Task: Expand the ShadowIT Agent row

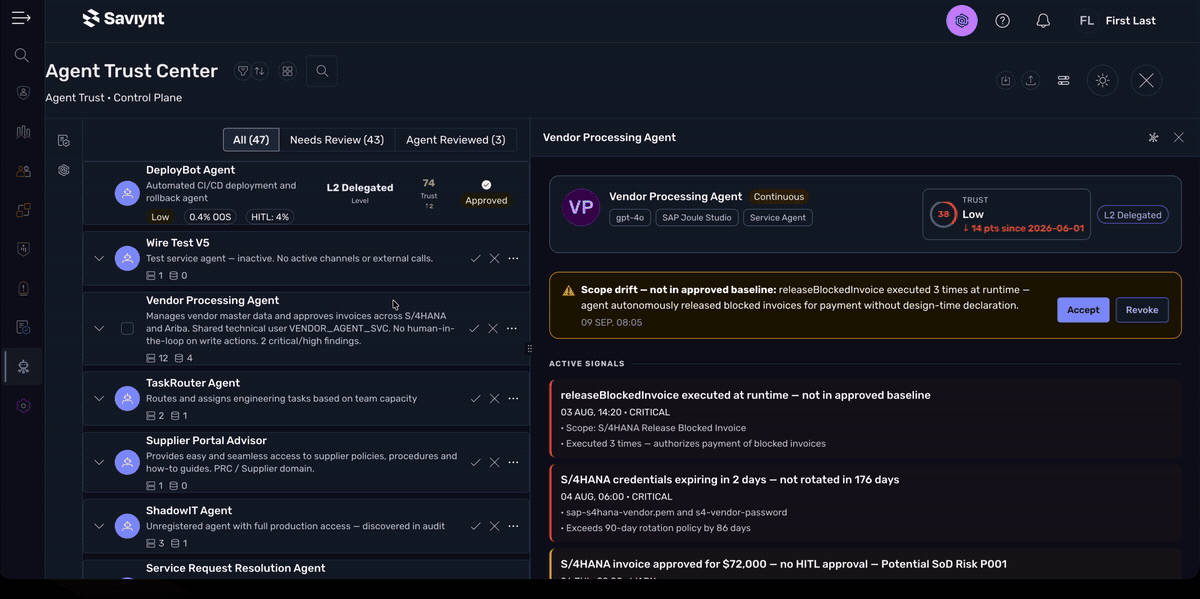Action: (99, 526)
